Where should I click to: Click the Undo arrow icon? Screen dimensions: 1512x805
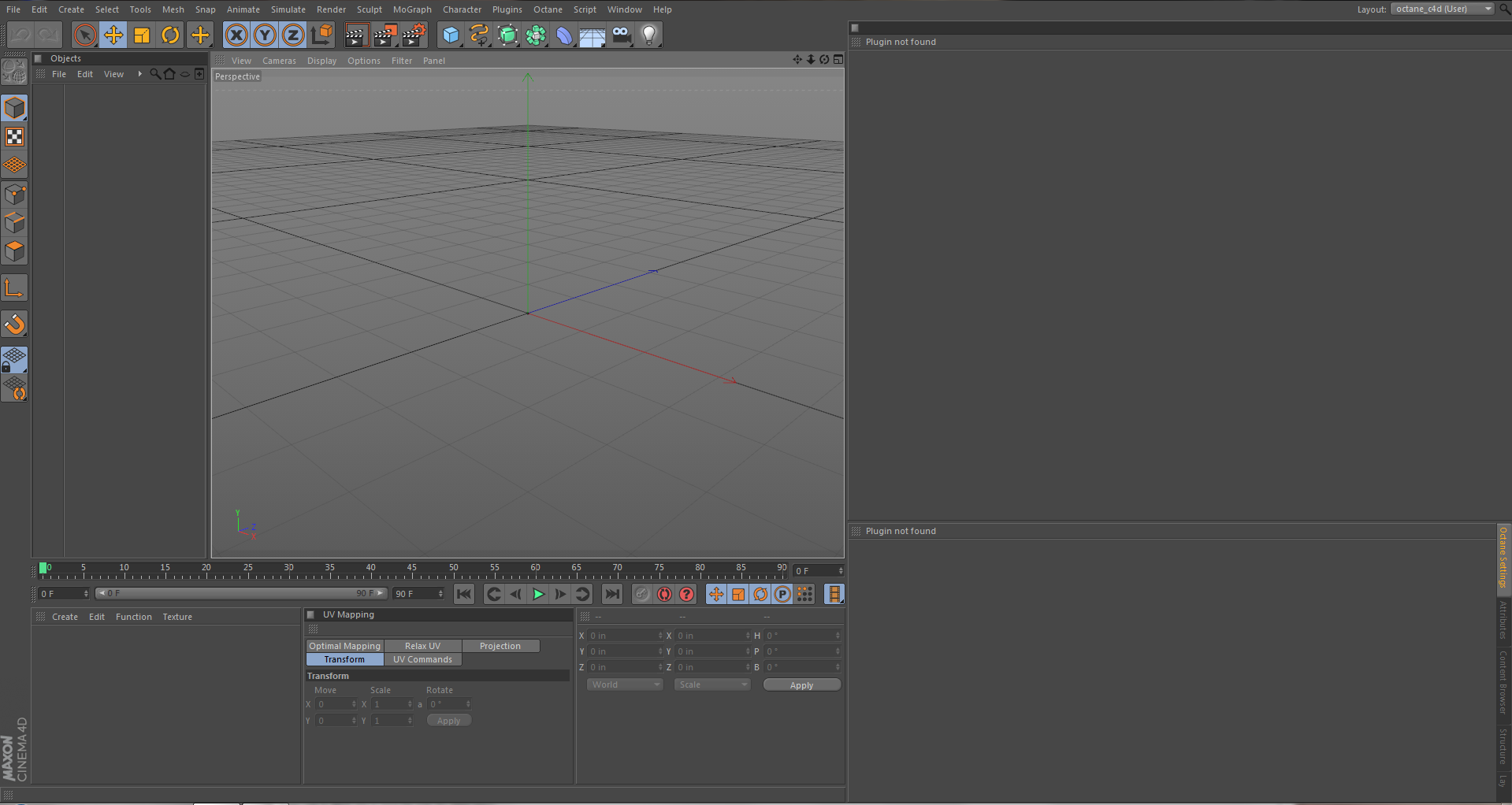pos(20,35)
